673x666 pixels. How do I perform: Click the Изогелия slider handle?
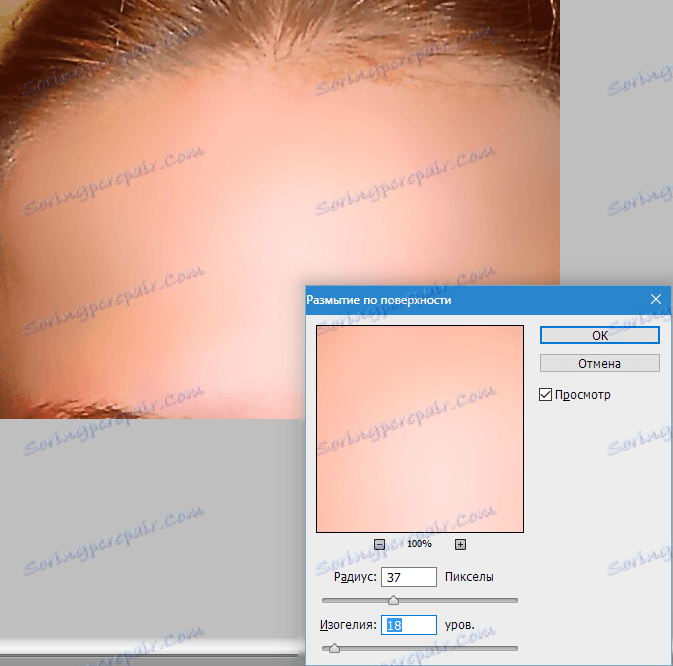coord(334,648)
